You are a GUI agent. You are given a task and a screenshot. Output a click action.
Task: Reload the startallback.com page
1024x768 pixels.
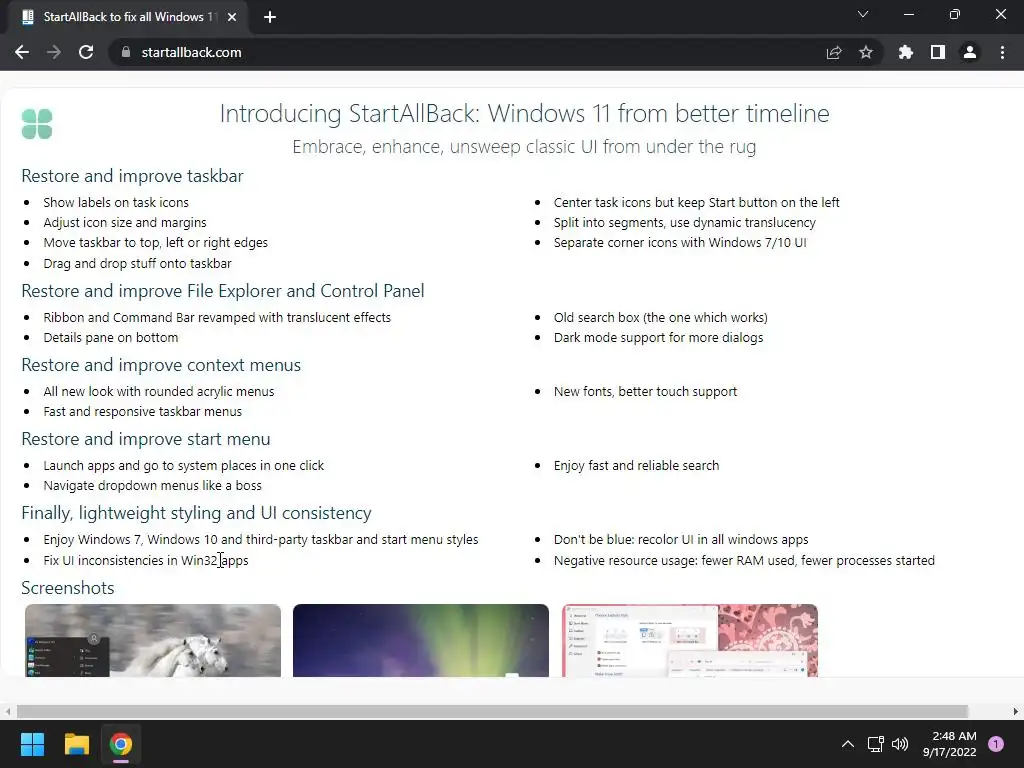(x=86, y=52)
